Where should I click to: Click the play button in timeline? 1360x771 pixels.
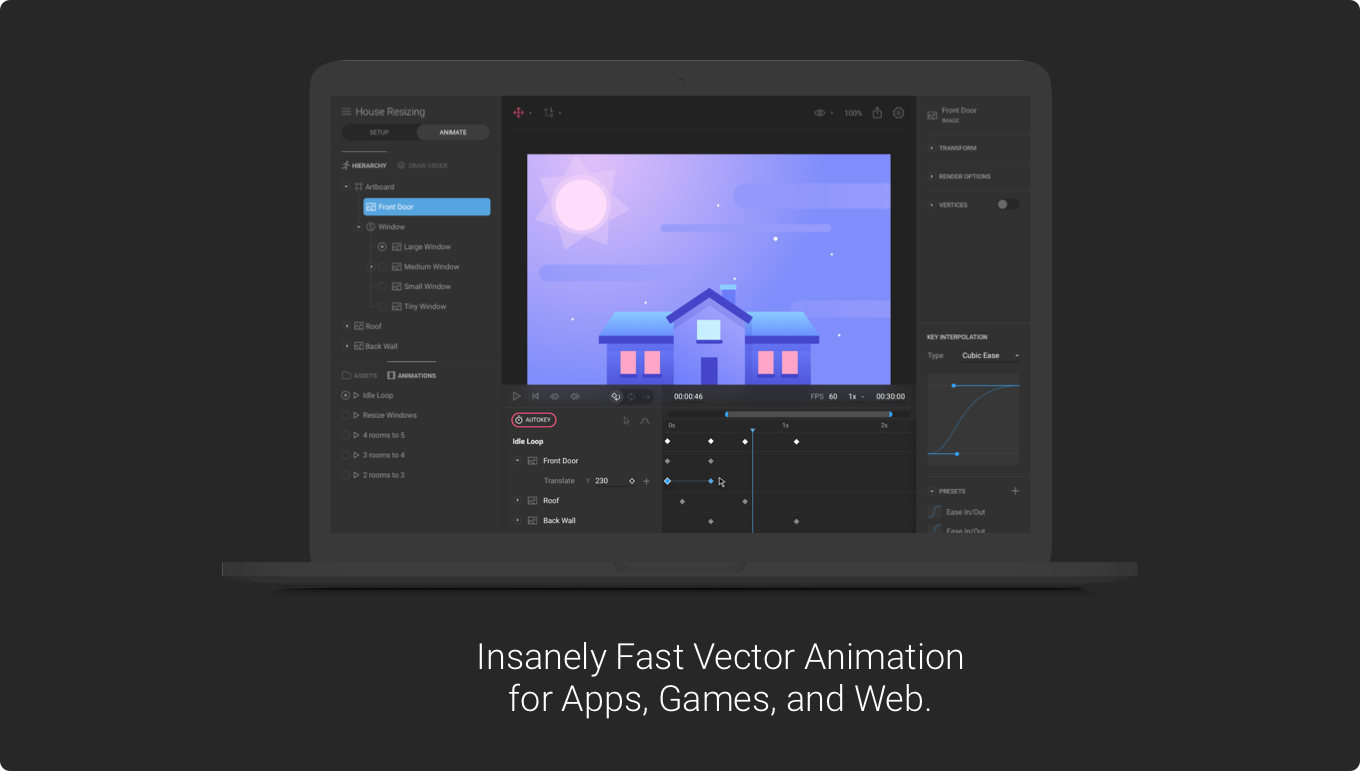517,396
